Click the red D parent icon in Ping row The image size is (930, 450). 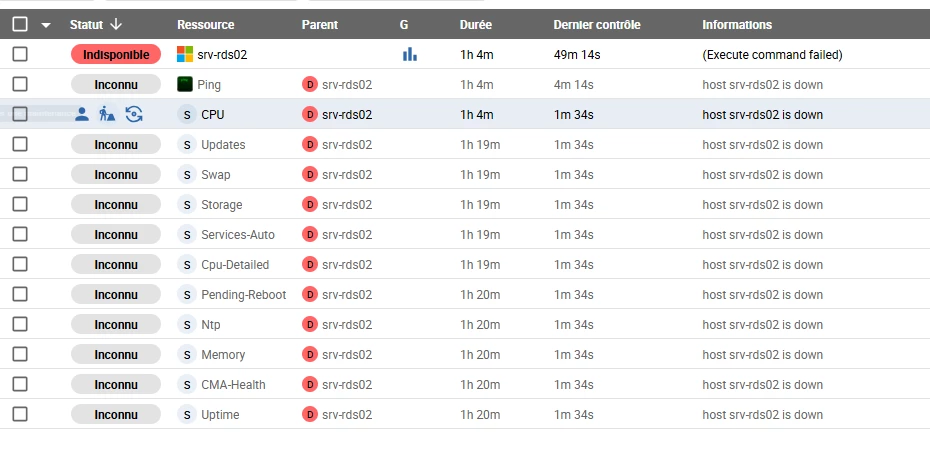tap(309, 84)
